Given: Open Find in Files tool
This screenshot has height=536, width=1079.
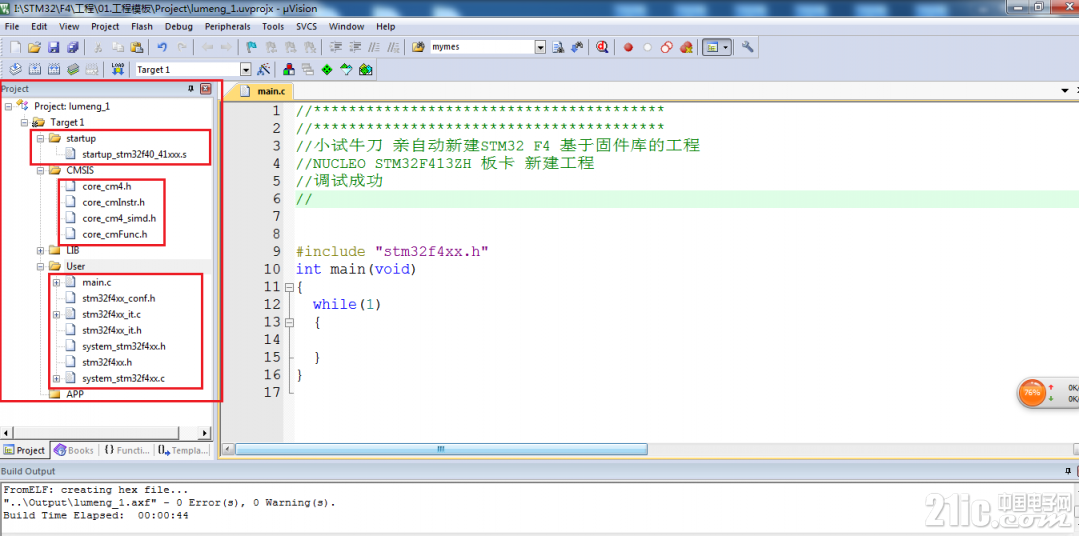Looking at the screenshot, I should tap(418, 47).
